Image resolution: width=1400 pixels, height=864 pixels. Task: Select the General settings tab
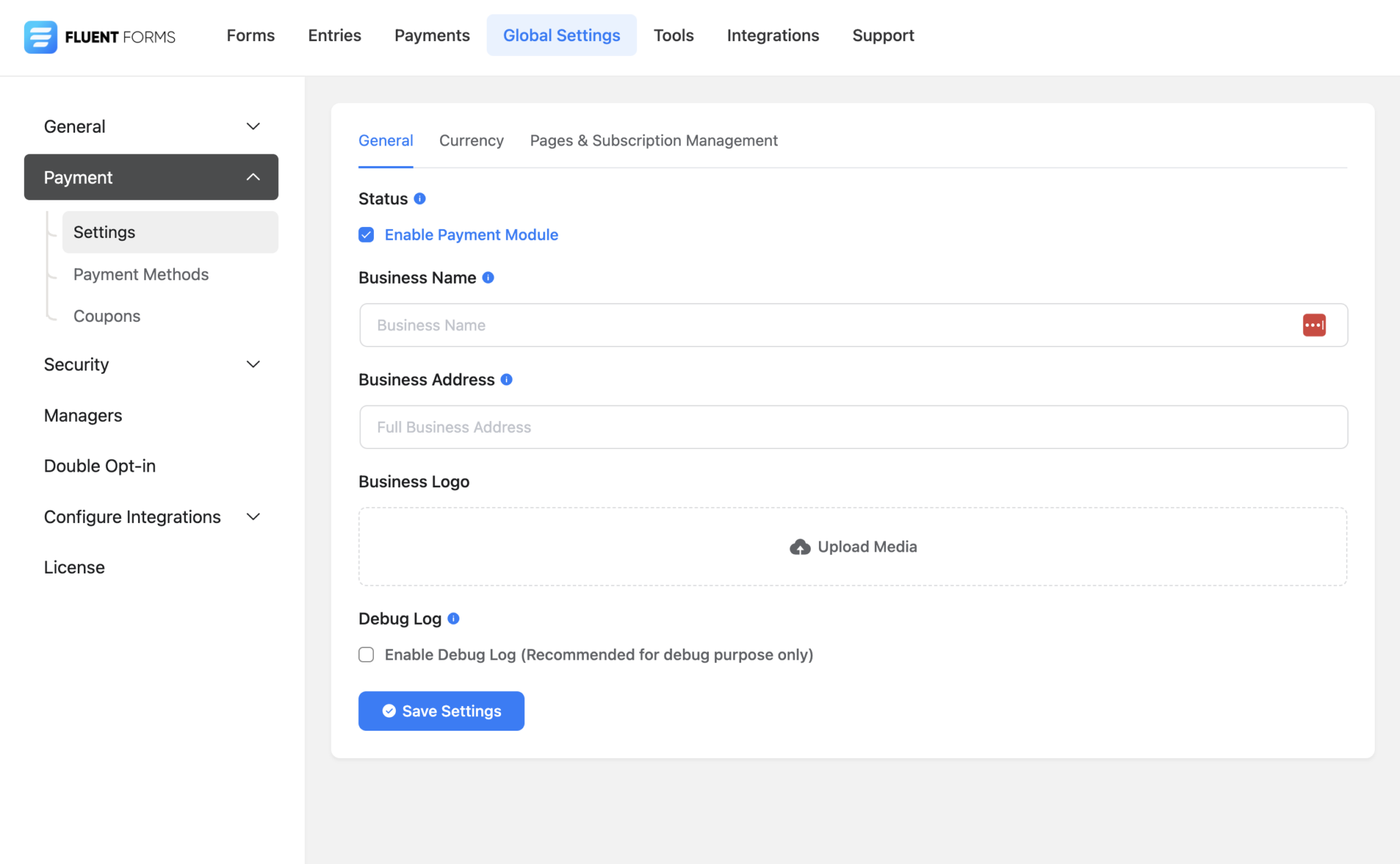coord(386,140)
